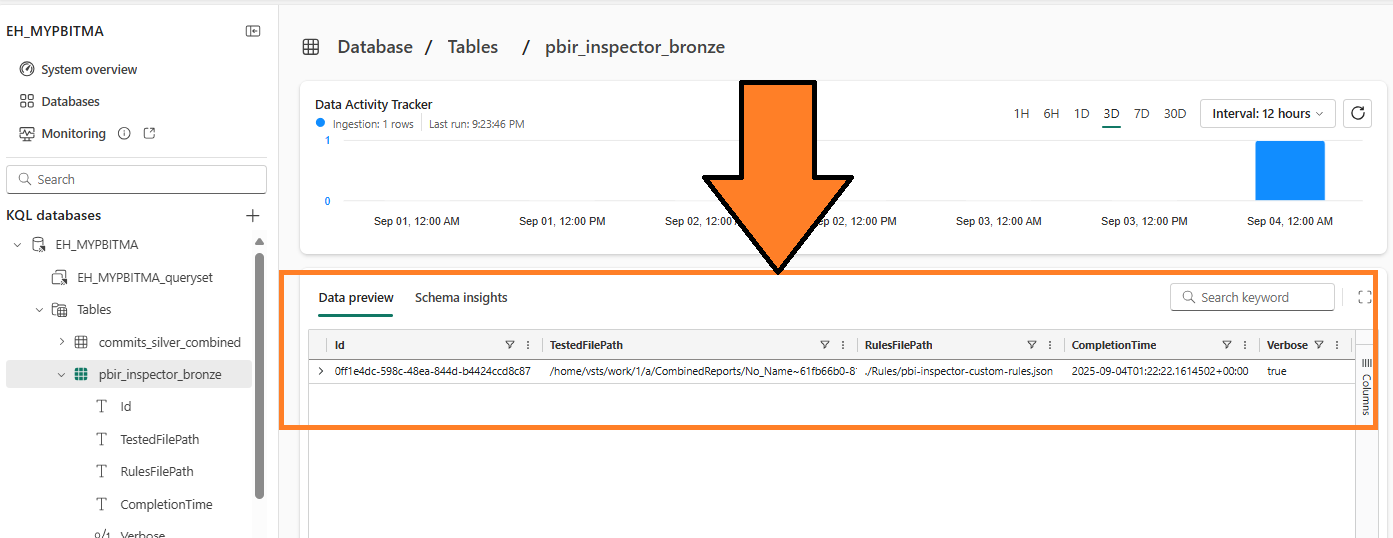Image resolution: width=1393 pixels, height=538 pixels.
Task: Open filter for the Id column
Action: click(509, 345)
